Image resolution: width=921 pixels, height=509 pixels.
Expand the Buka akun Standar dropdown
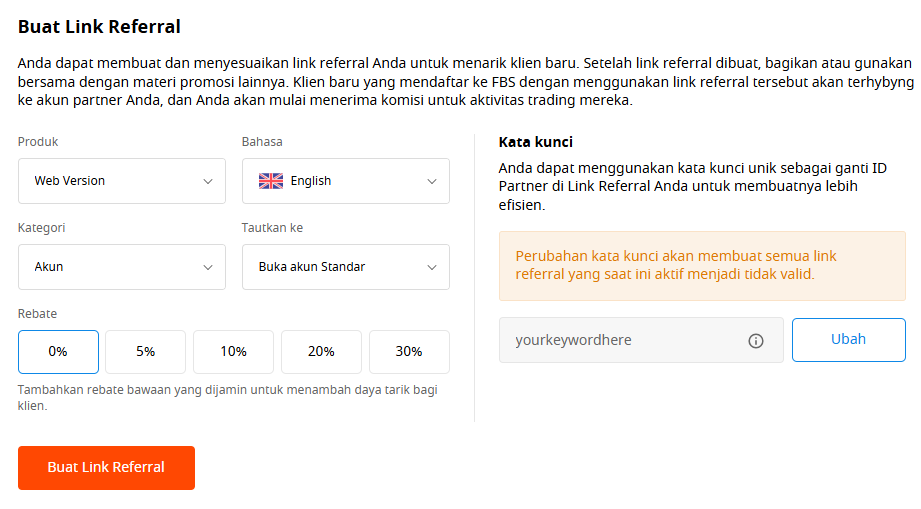click(346, 267)
